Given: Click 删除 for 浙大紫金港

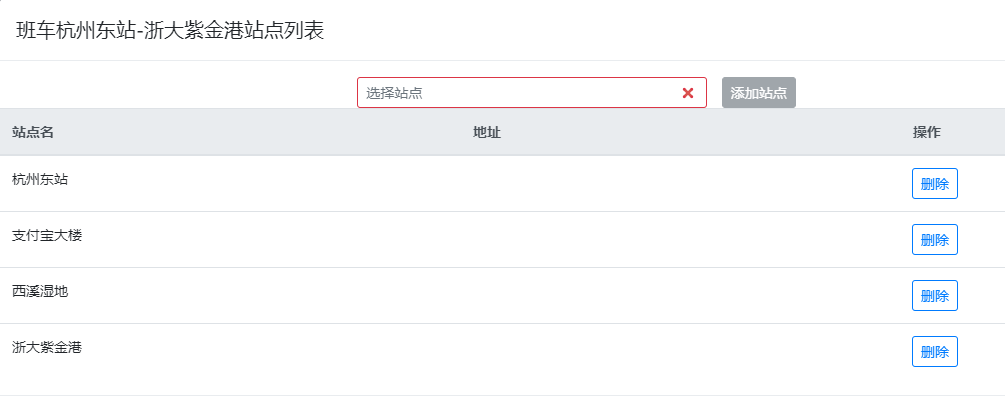Looking at the screenshot, I should pos(934,352).
